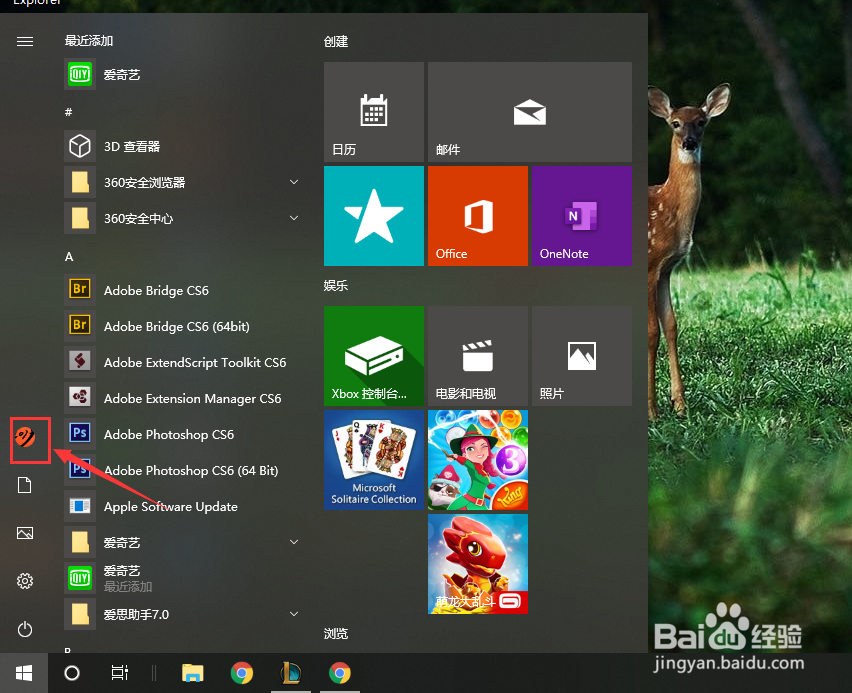Open the Xbox 控制台 tile

[x=374, y=356]
